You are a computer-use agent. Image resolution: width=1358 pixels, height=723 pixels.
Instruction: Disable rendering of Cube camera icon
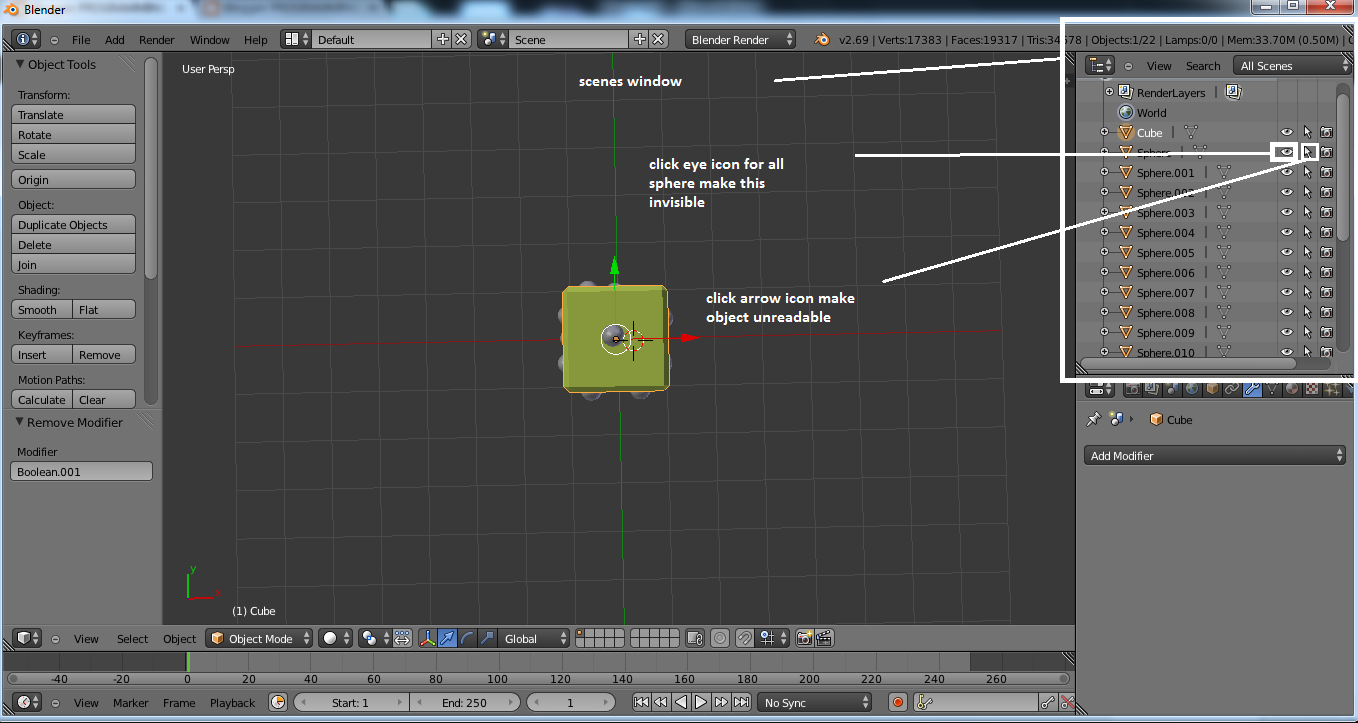(x=1326, y=132)
